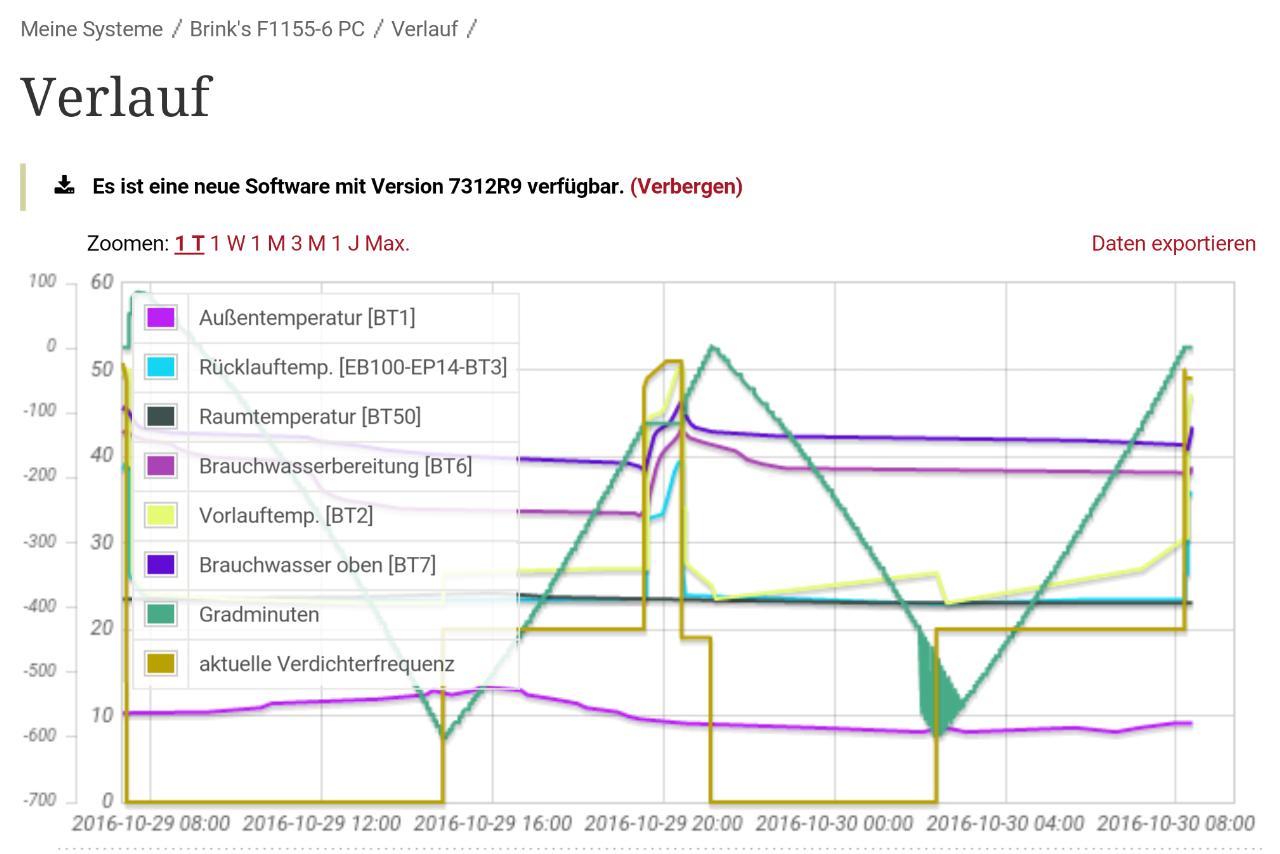Toggle the Rücklauftemp. [EB100-EP14-BT3] legend label
This screenshot has height=854, width=1280.
tap(353, 367)
